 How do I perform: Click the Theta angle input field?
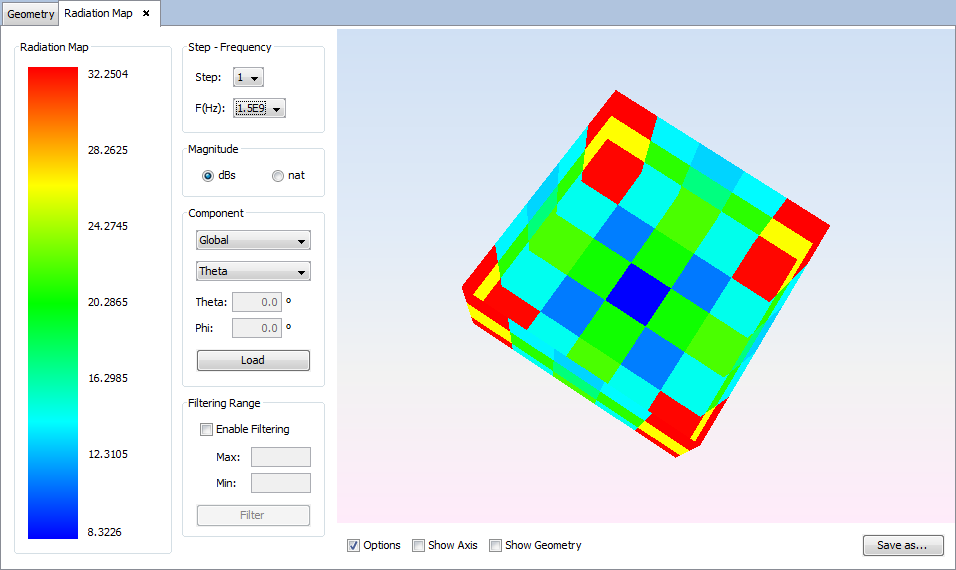pyautogui.click(x=256, y=302)
